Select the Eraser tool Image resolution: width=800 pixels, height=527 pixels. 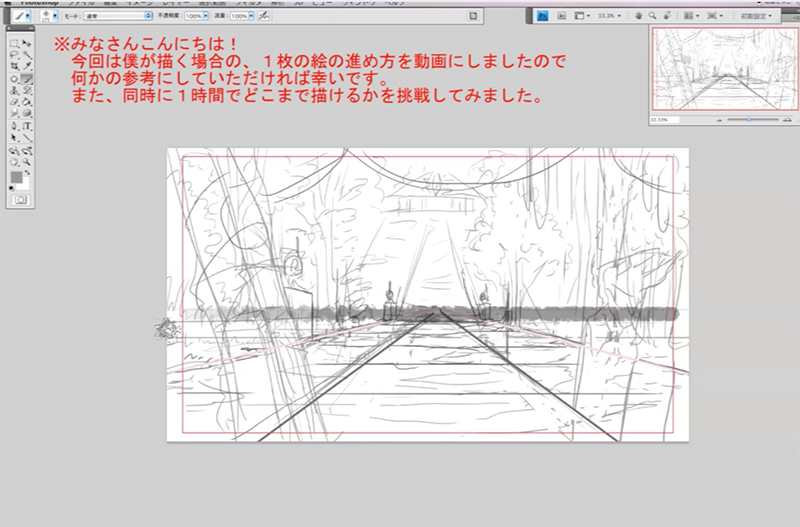[x=14, y=102]
